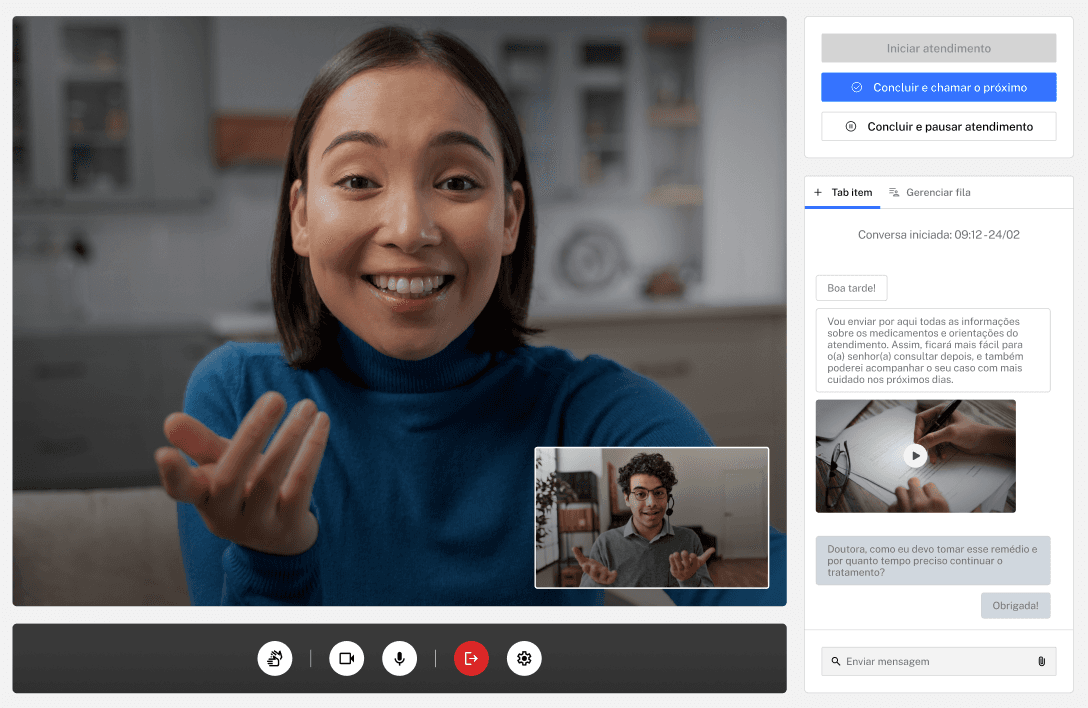Click the self-view video thumbnail
The width and height of the screenshot is (1088, 708).
tap(652, 518)
